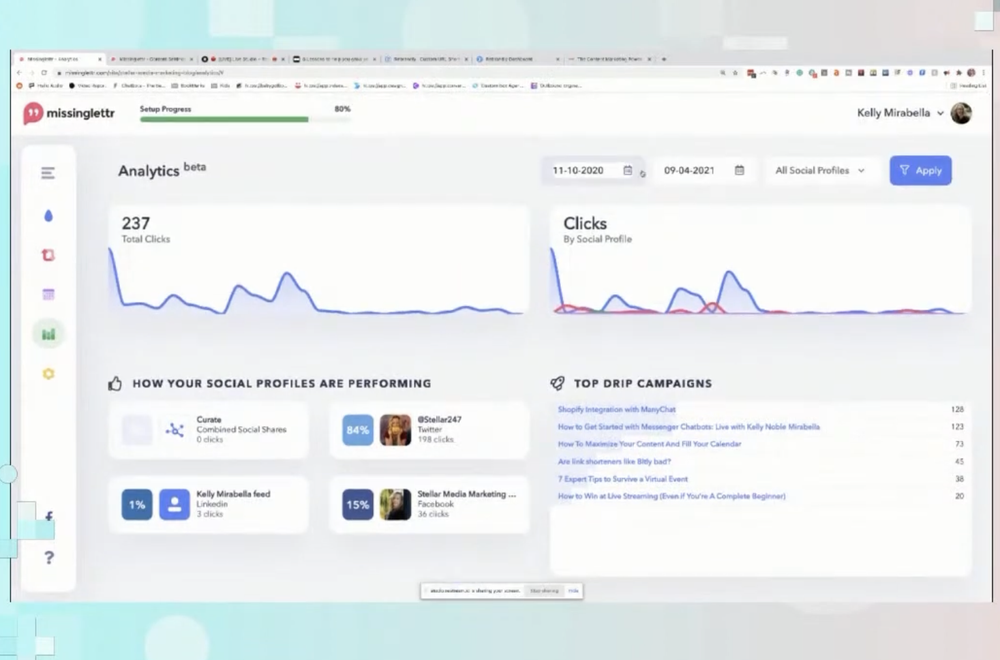Open calendar picker beside 11-10-2020
Image resolution: width=1000 pixels, height=660 pixels.
[x=628, y=170]
